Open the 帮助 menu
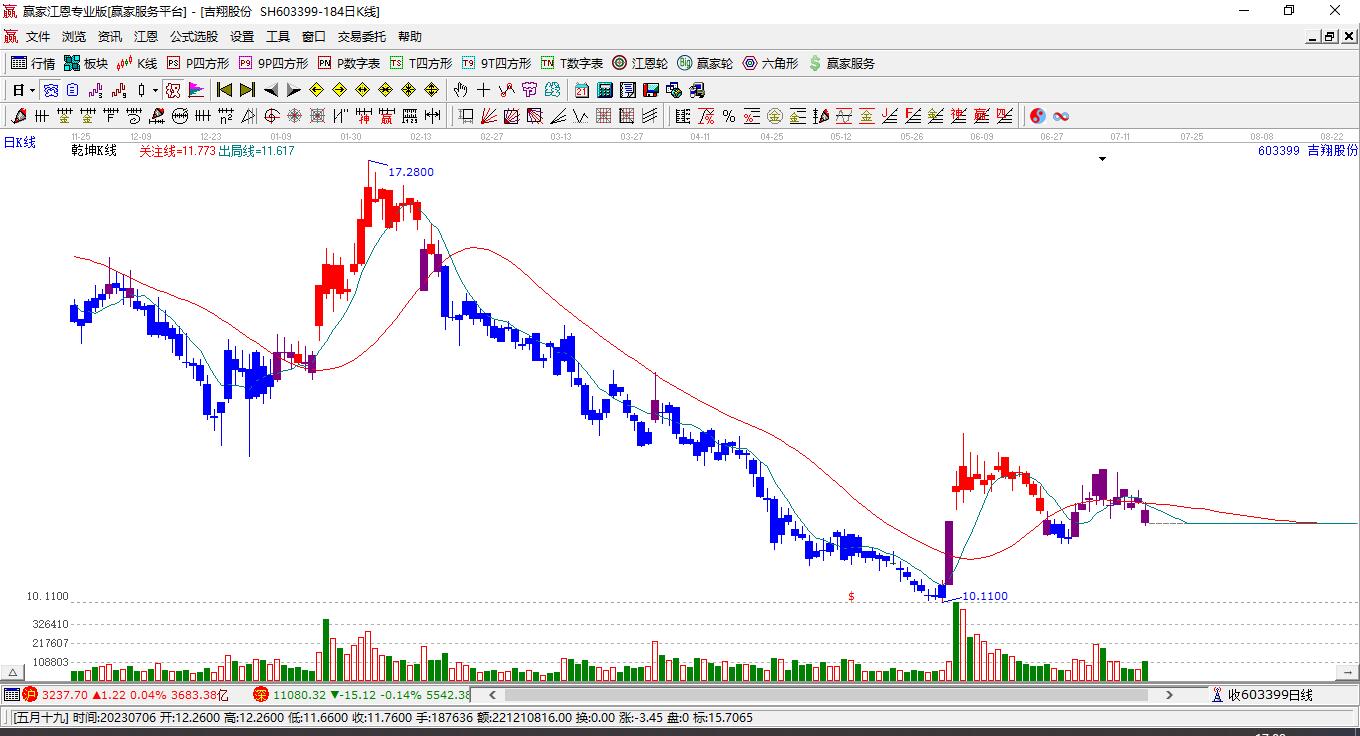The height and width of the screenshot is (736, 1360). 410,37
